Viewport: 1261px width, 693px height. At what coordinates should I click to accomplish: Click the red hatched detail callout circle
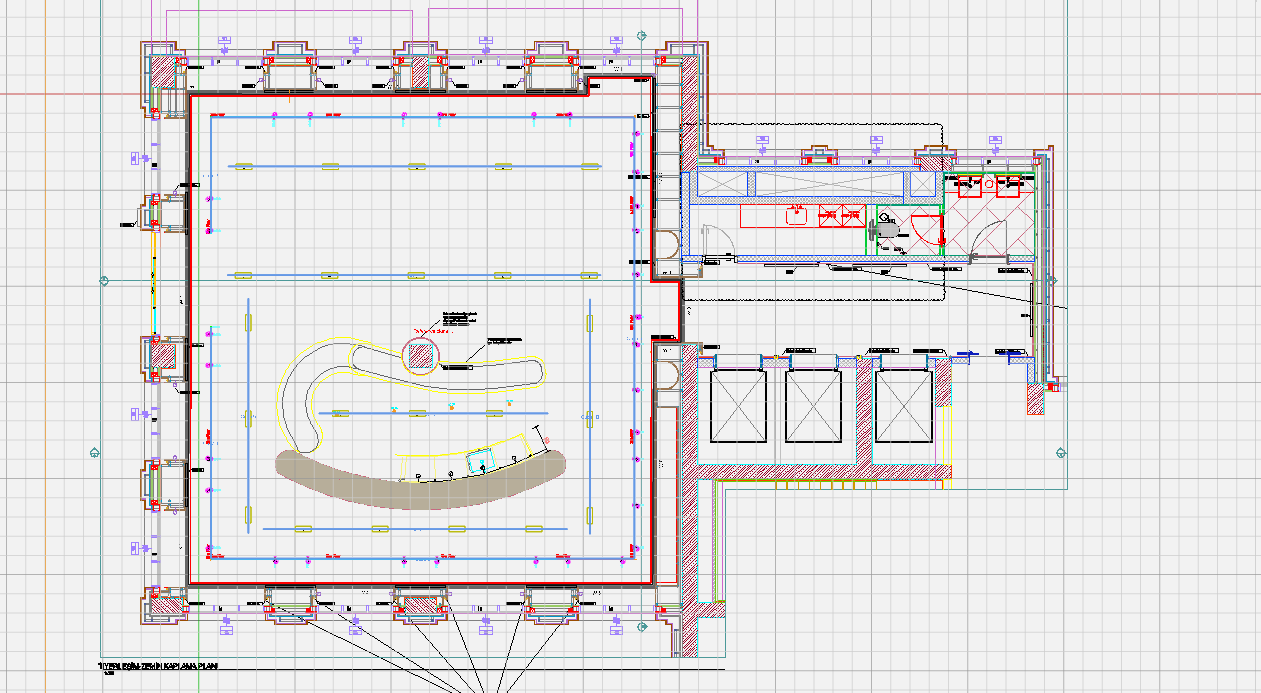click(x=420, y=356)
